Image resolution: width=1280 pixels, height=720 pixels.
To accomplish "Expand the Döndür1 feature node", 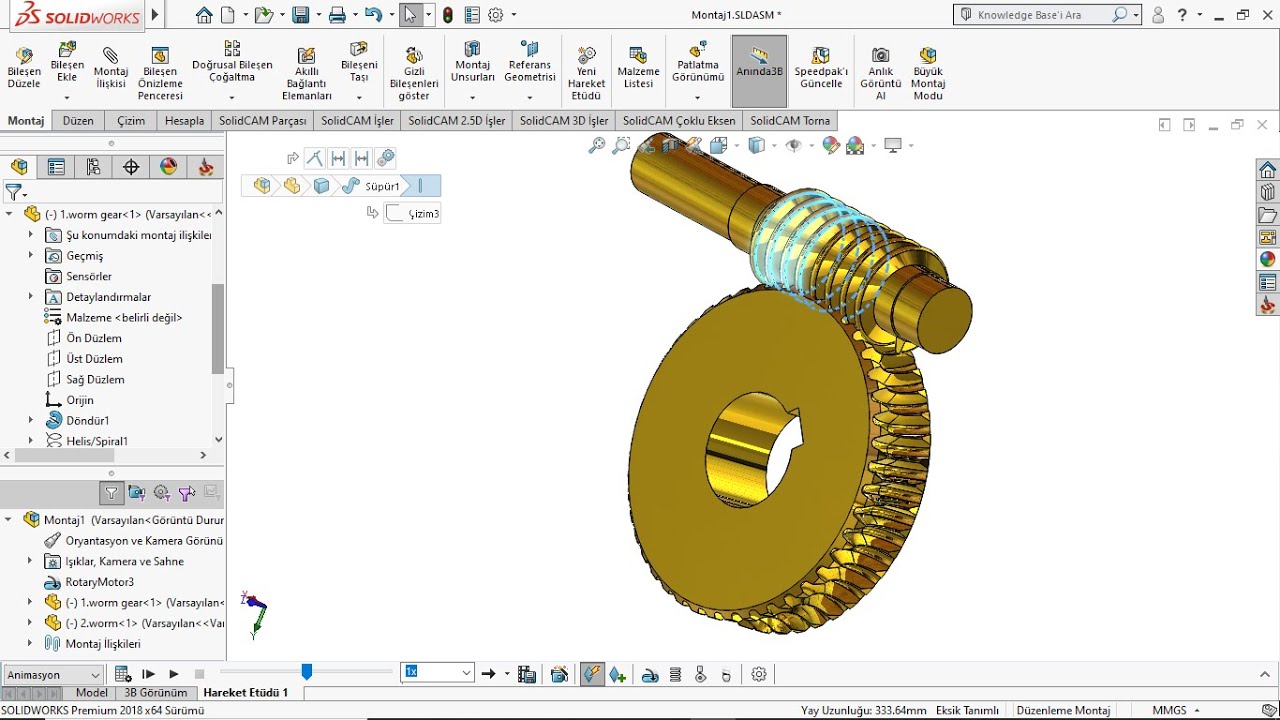I will [x=30, y=420].
